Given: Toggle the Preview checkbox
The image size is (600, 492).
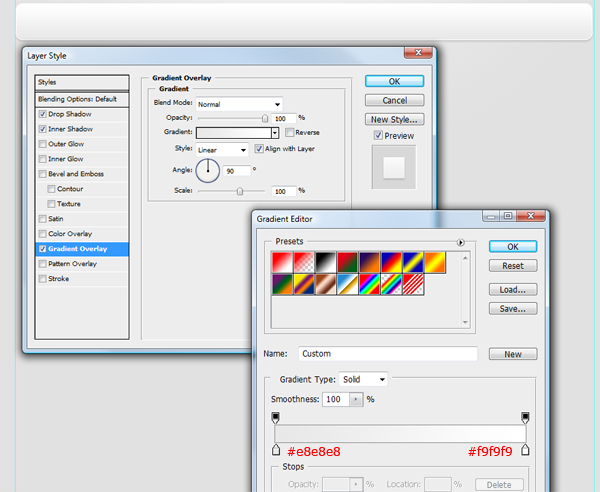Looking at the screenshot, I should (378, 135).
